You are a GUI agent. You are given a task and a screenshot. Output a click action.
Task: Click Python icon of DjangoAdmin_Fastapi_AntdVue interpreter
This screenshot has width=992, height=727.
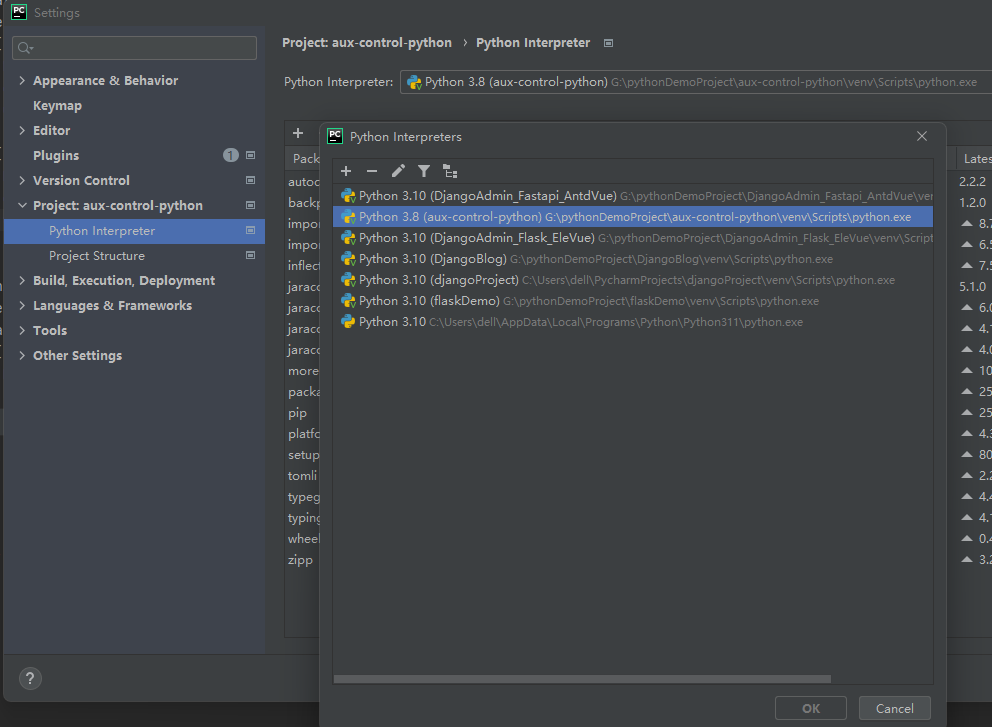click(x=348, y=196)
